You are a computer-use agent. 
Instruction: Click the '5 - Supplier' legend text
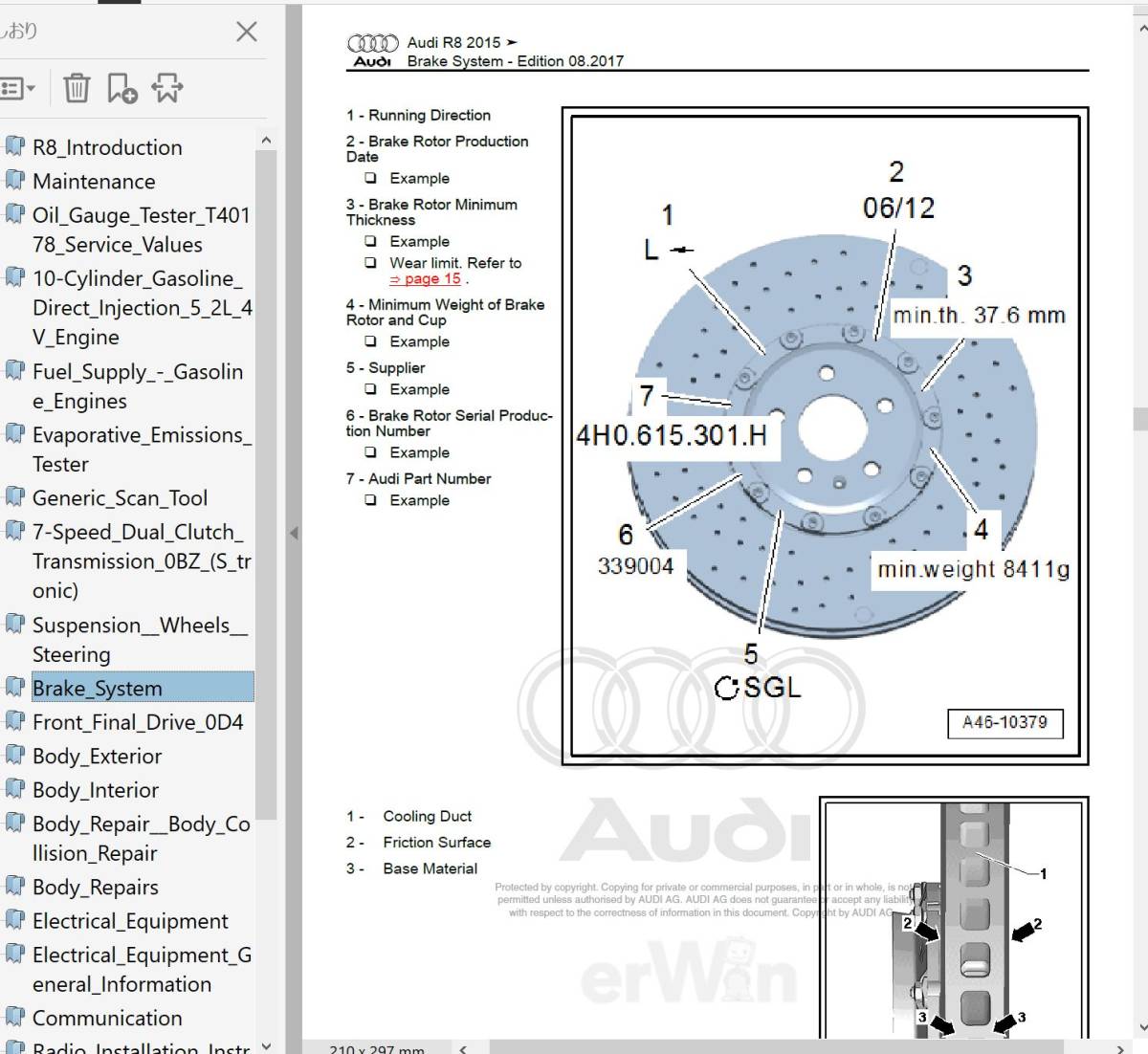click(386, 368)
